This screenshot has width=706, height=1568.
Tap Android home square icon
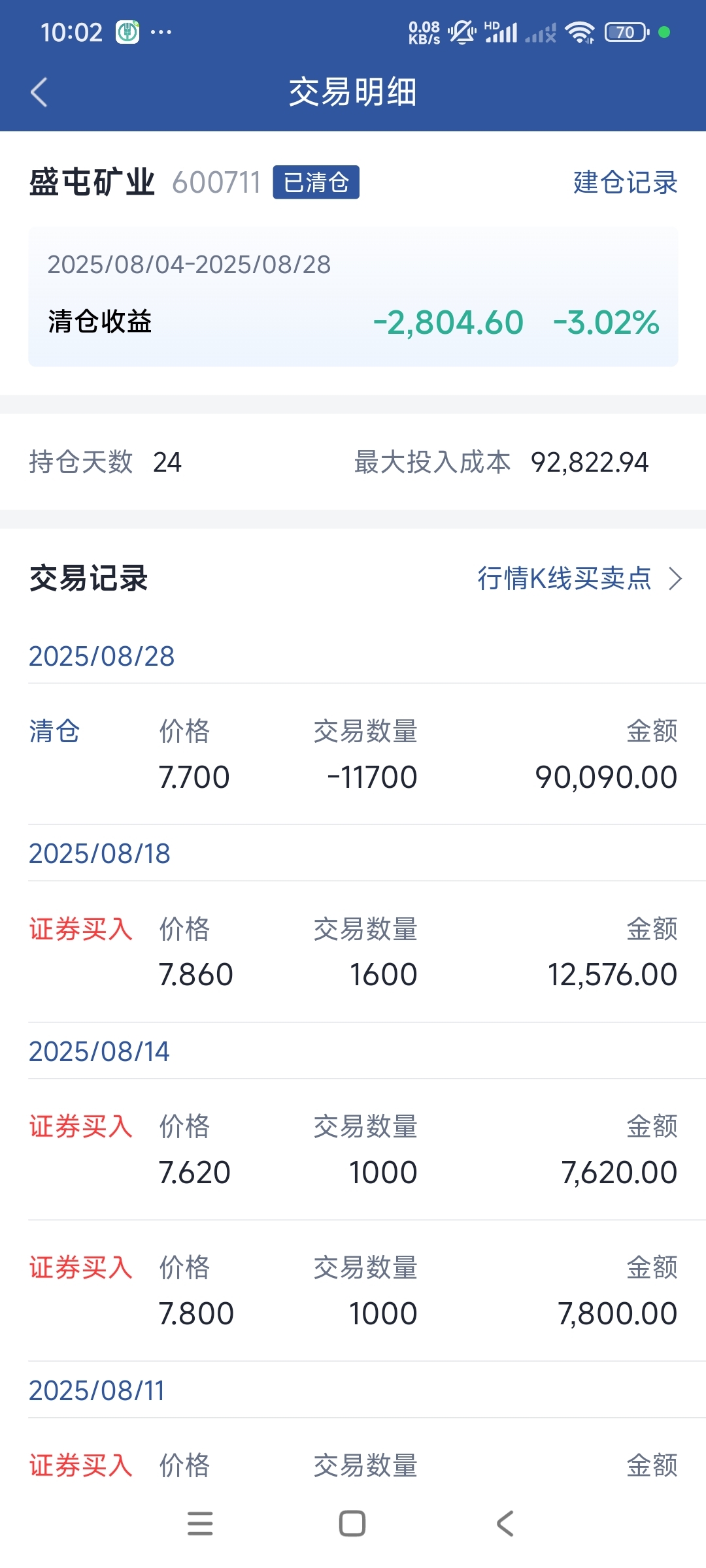pos(352,1524)
